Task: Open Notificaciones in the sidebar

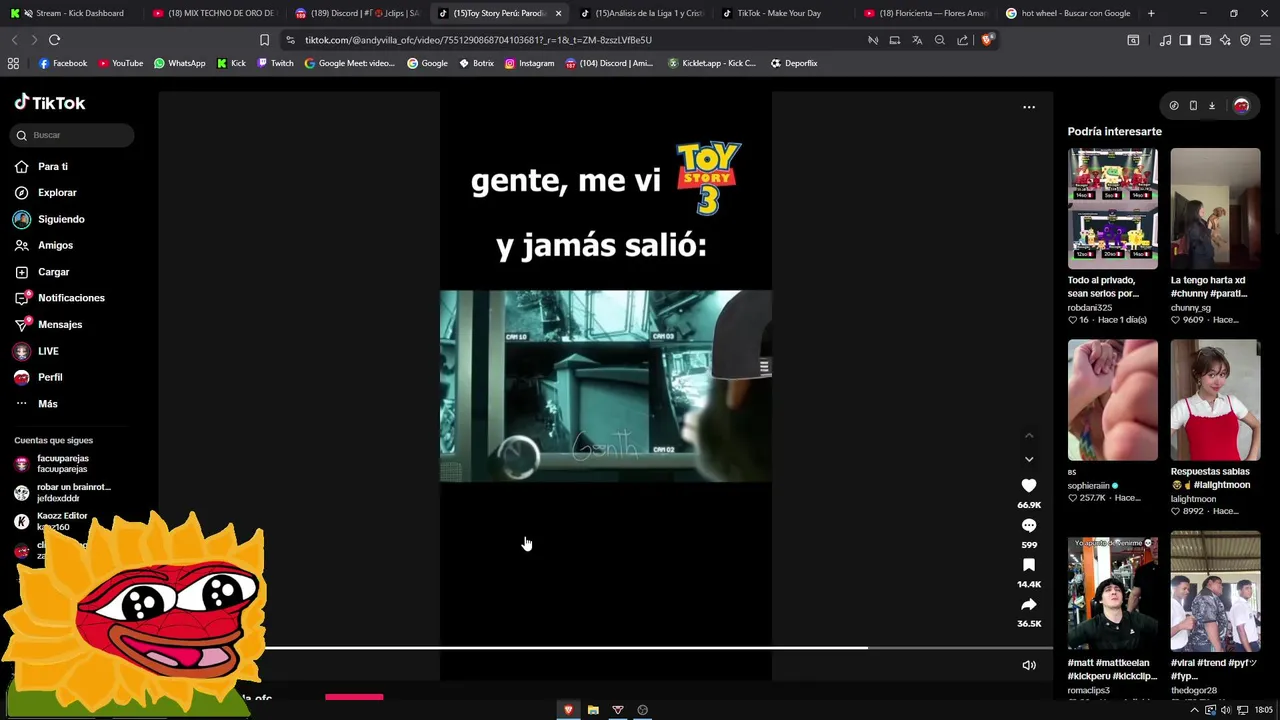Action: point(59,298)
